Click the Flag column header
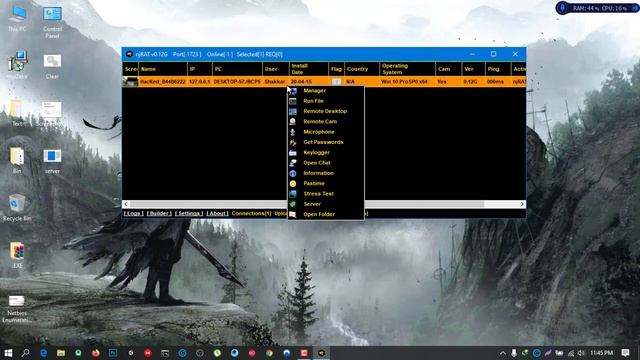 (x=336, y=69)
